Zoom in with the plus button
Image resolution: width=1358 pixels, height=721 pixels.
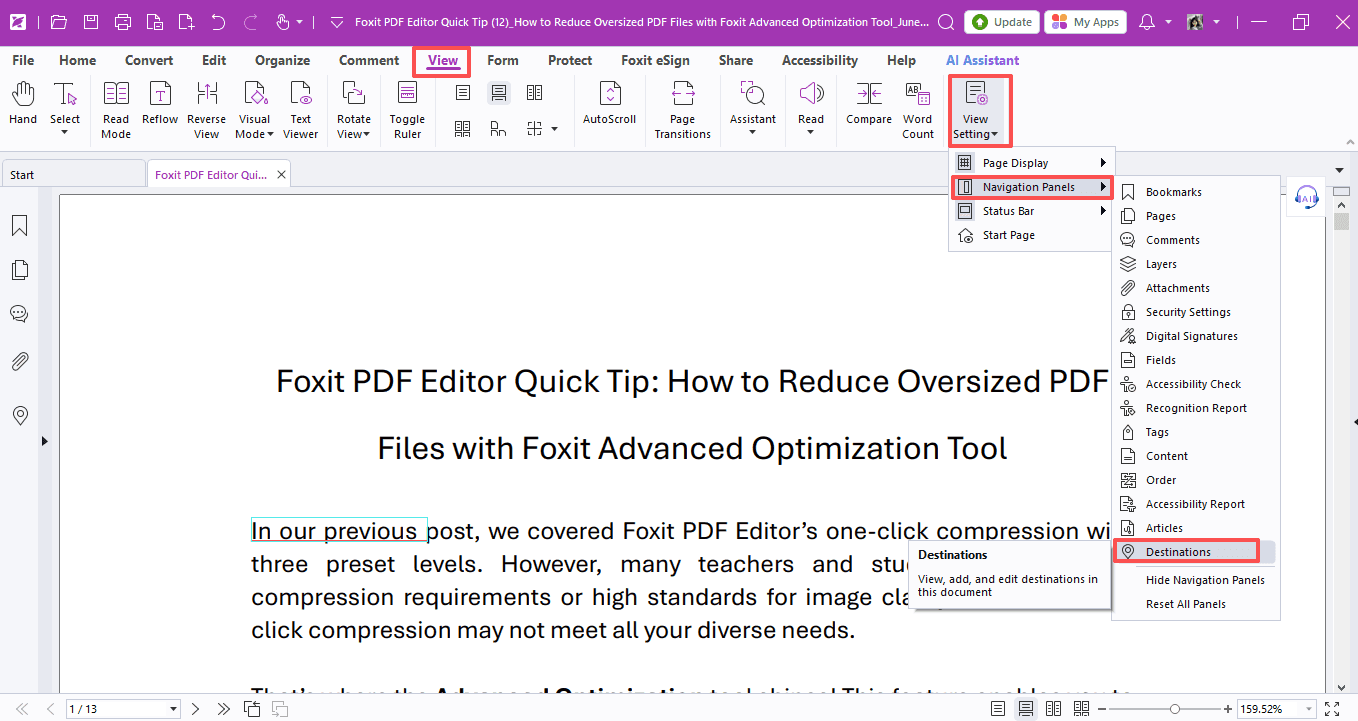click(1227, 709)
